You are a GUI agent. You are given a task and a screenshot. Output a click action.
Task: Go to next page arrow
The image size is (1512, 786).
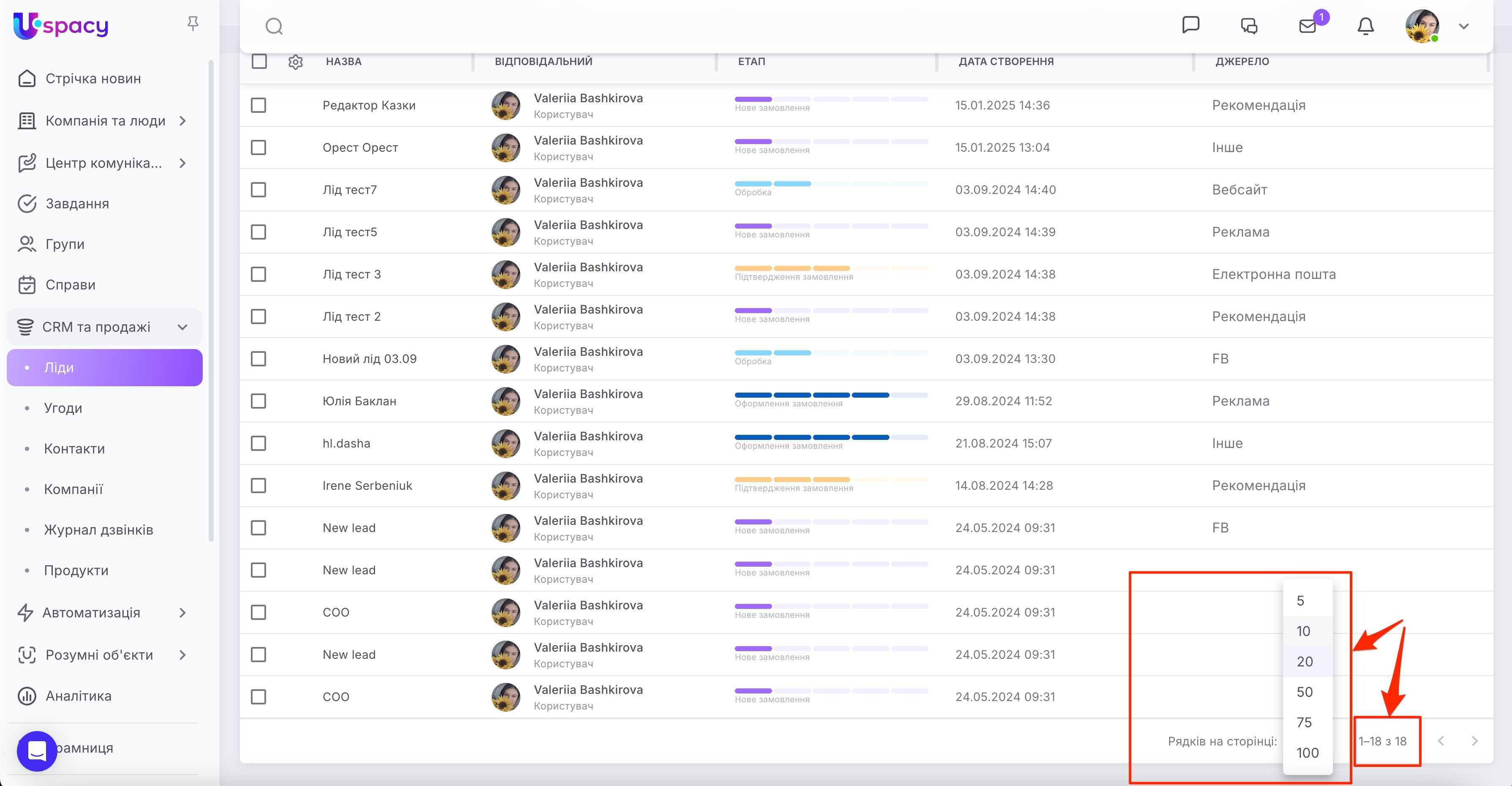pyautogui.click(x=1474, y=741)
